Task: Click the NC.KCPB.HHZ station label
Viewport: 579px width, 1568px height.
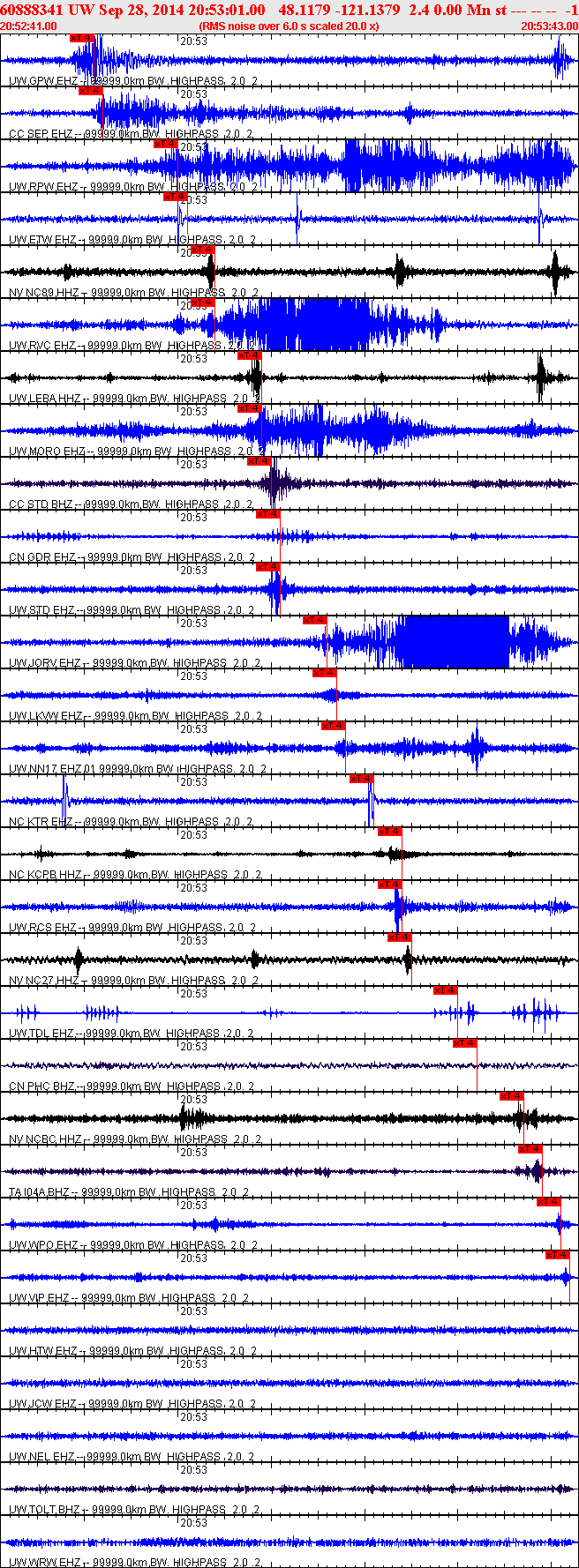Action: click(45, 874)
